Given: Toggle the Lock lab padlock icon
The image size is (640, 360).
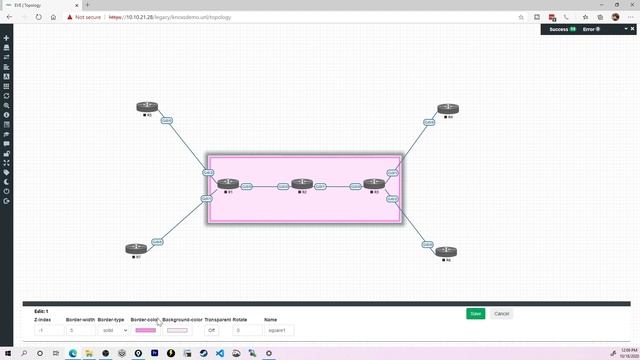Looking at the screenshot, I should (6, 153).
